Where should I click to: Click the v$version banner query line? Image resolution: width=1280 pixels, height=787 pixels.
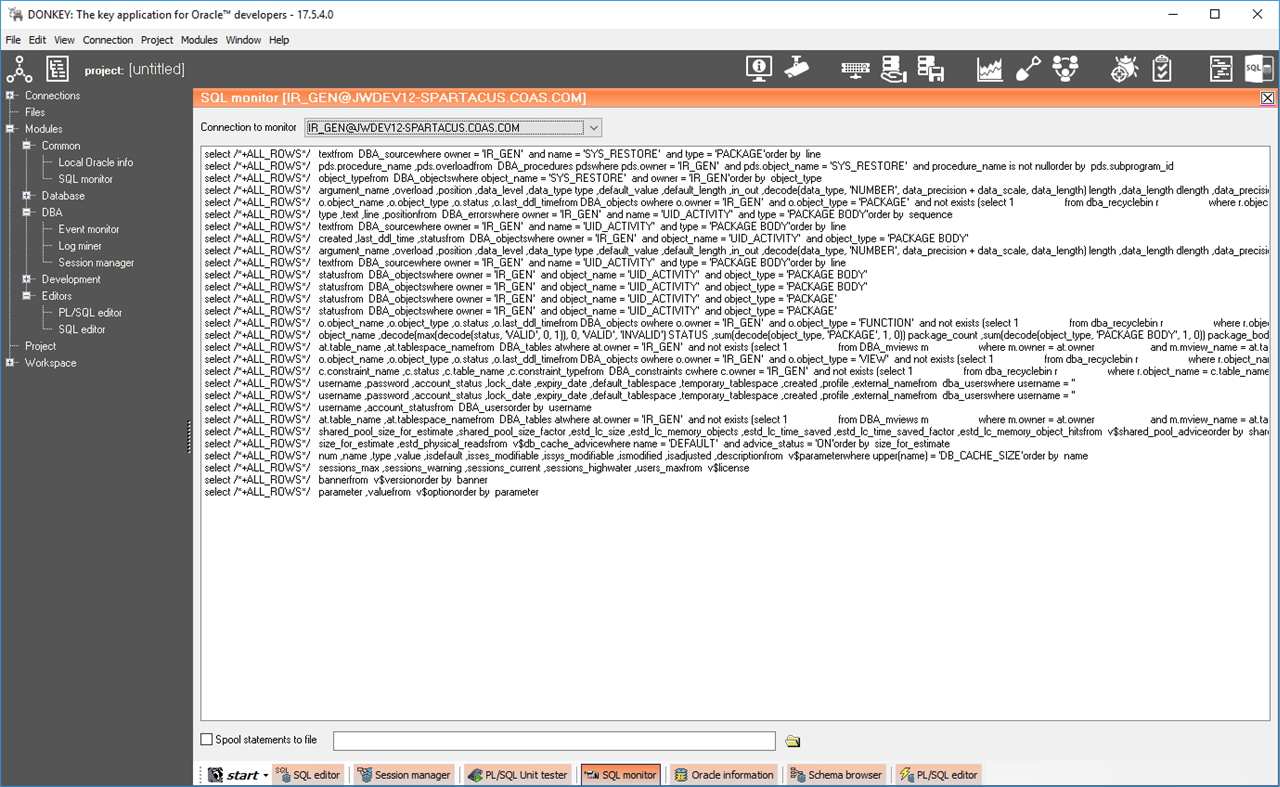click(346, 480)
